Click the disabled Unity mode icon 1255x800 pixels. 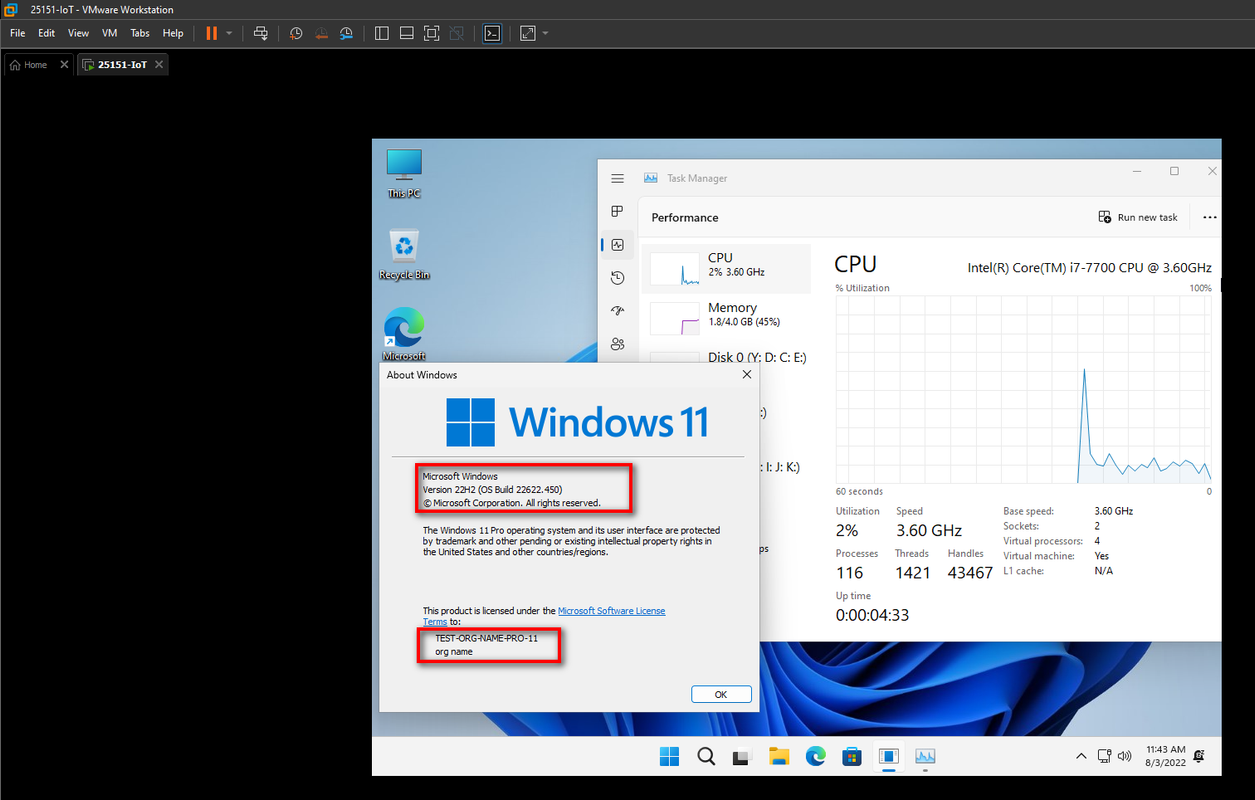tap(456, 33)
